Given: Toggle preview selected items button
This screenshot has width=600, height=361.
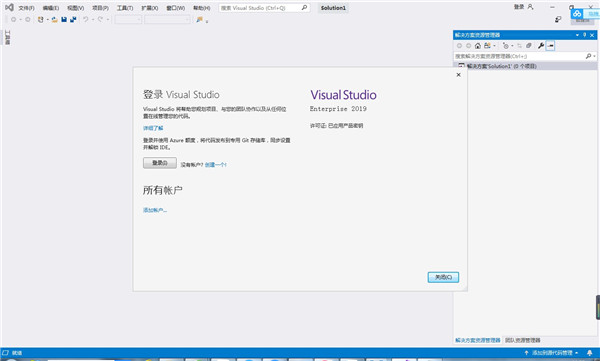Looking at the screenshot, I should tap(550, 46).
